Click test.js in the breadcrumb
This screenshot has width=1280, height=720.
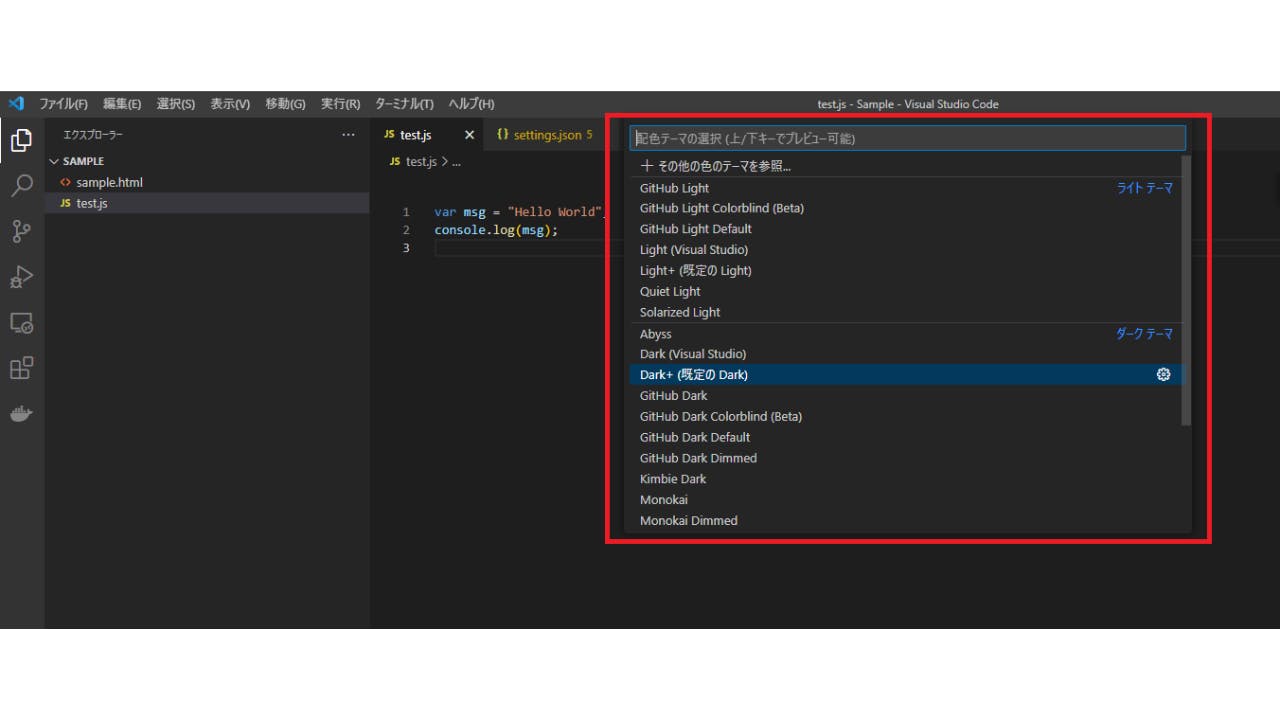(x=422, y=161)
